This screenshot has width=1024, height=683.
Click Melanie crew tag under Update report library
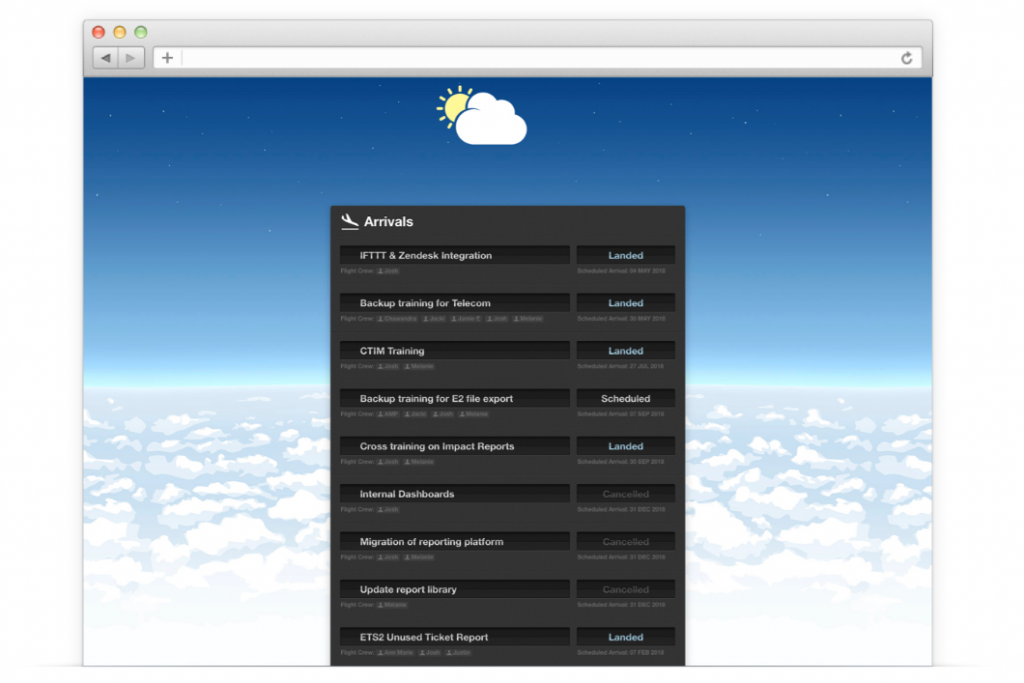click(392, 605)
